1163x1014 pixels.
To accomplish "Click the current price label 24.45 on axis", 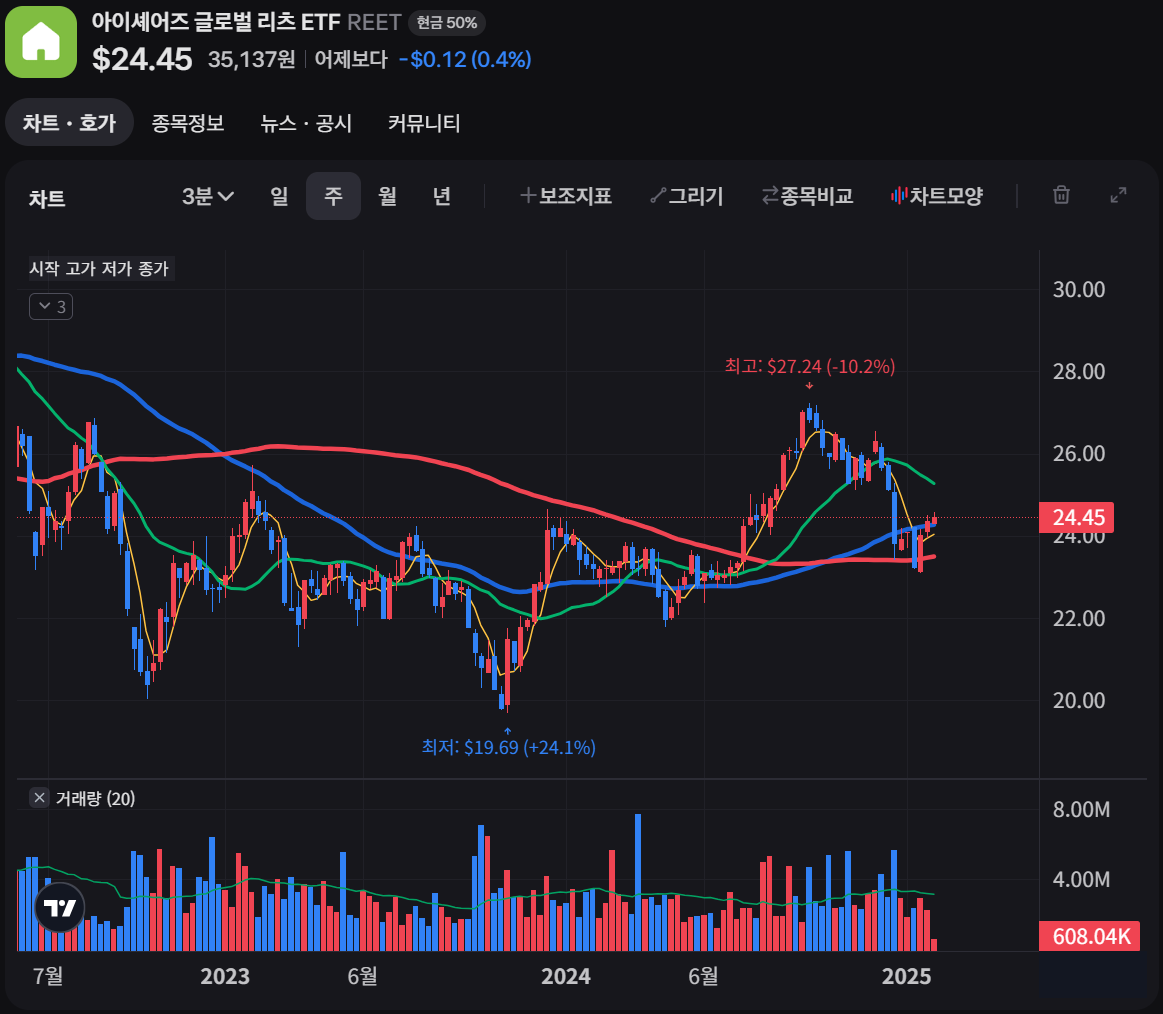I will (x=1078, y=517).
